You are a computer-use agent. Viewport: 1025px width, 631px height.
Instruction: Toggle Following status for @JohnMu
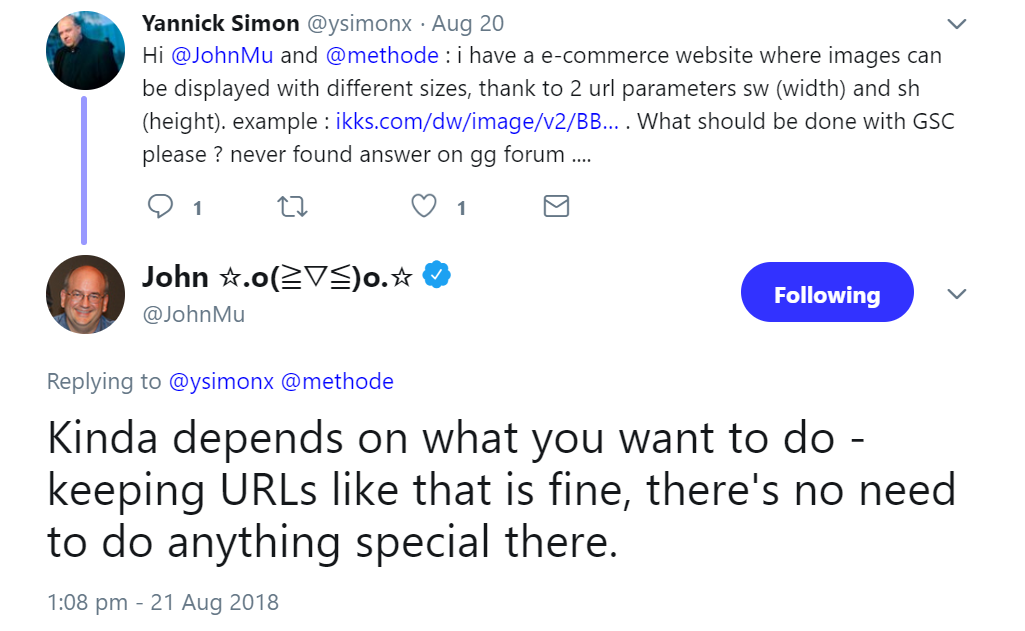pyautogui.click(x=827, y=292)
